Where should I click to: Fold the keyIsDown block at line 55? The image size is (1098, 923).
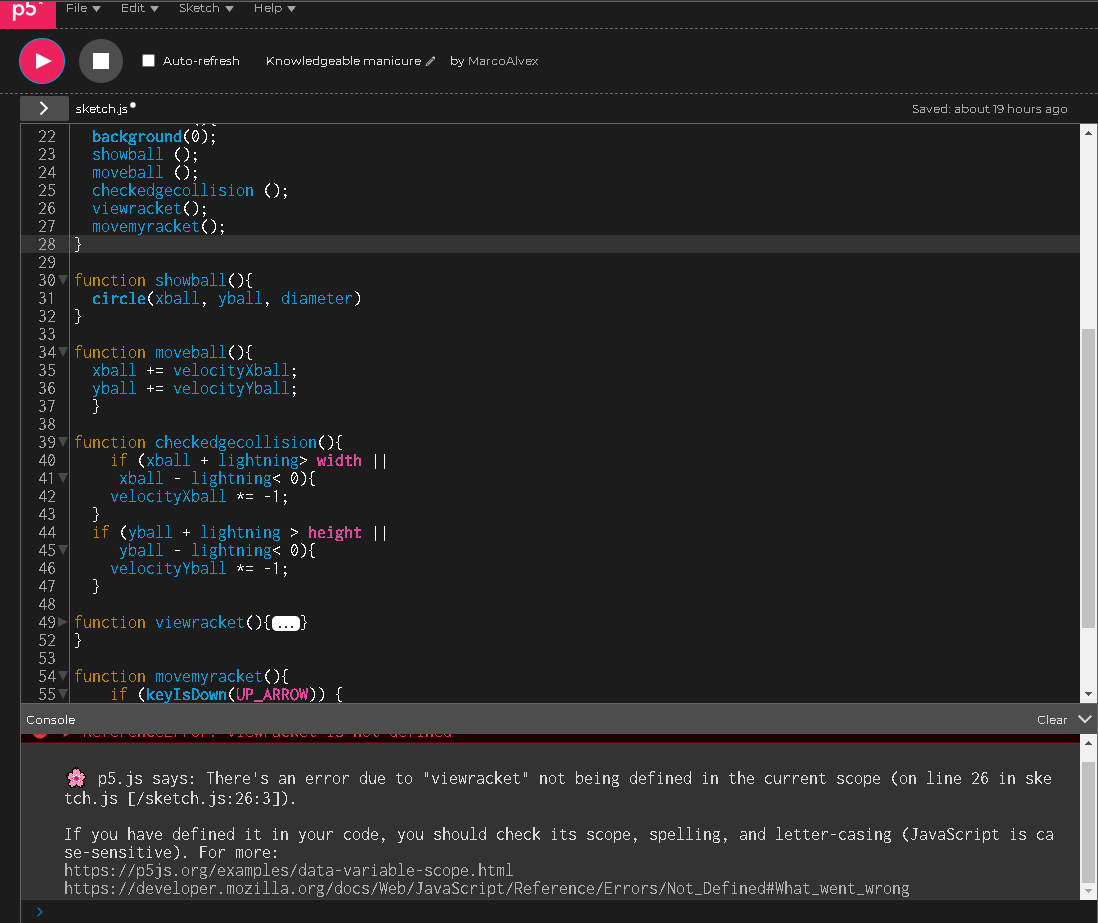[63, 695]
